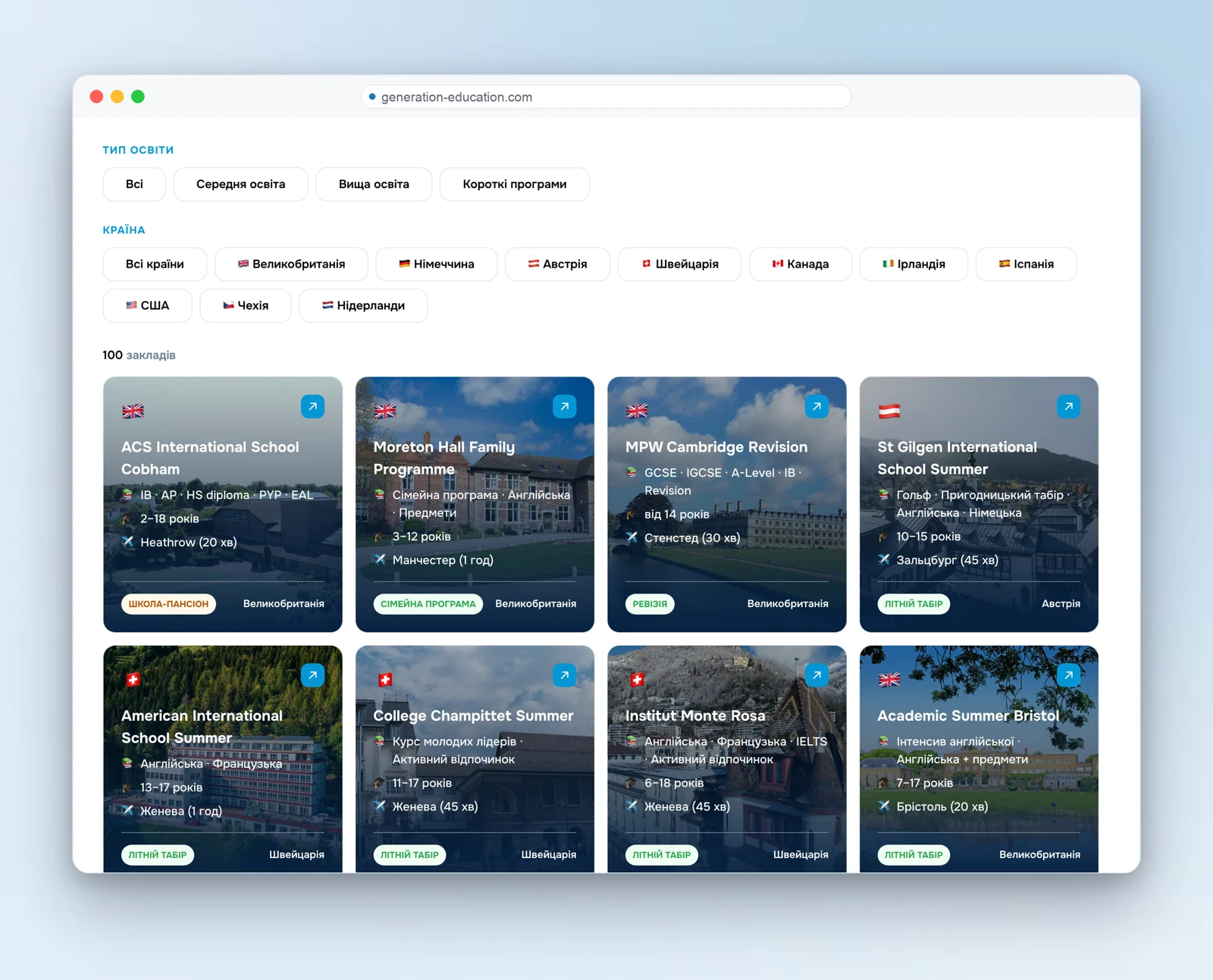
Task: Choose Ірландія country chip
Action: click(x=914, y=264)
